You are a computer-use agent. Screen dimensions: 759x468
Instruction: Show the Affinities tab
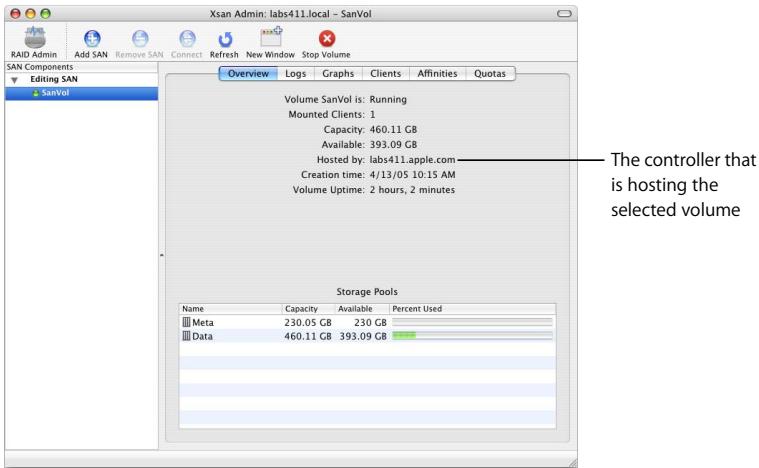437,74
